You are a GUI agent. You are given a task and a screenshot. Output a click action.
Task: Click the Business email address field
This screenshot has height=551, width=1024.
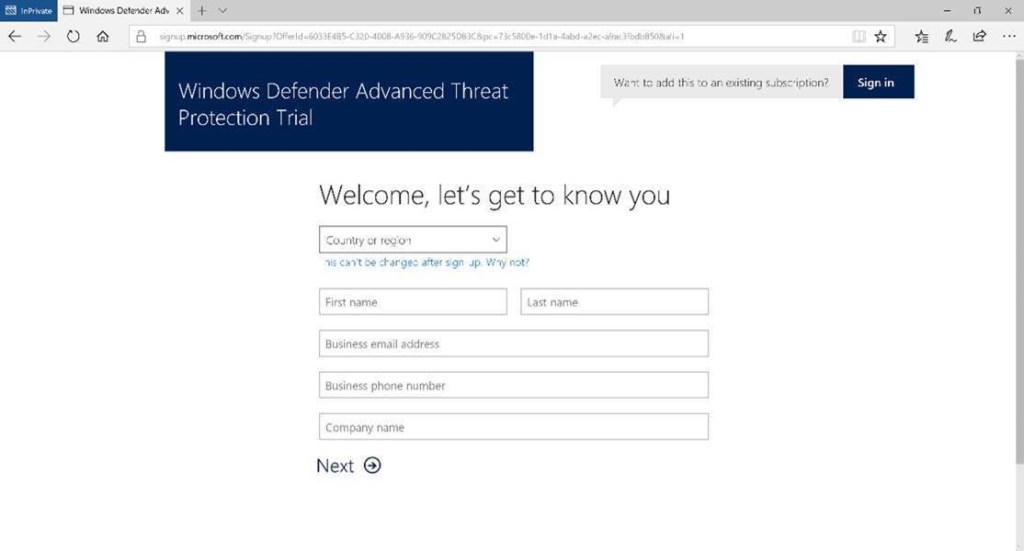514,343
